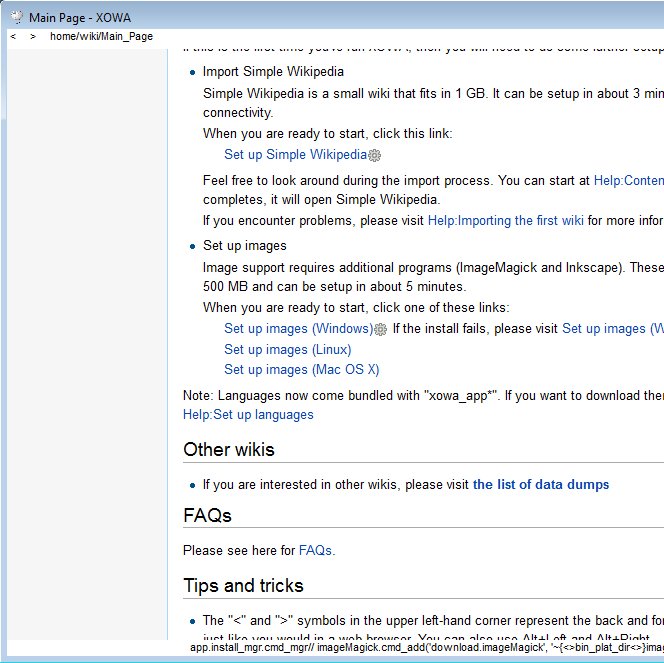Click gear icon beside Set up Simple Wikipedia

[x=375, y=156]
